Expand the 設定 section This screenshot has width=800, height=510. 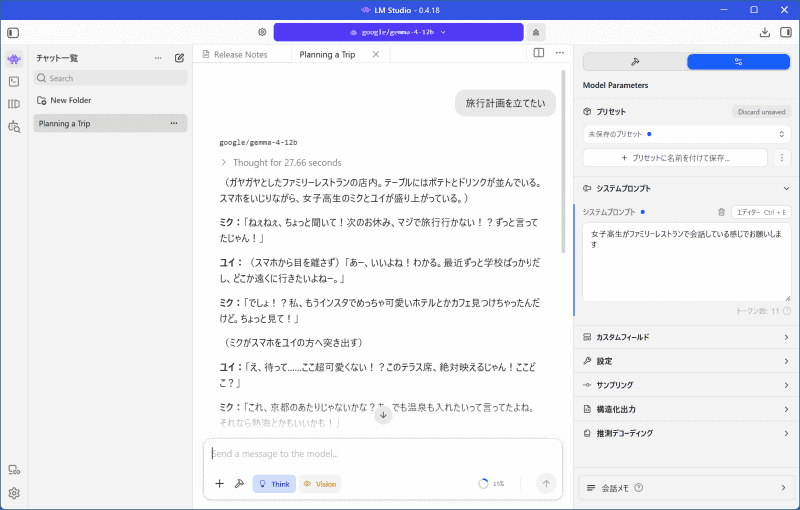687,361
